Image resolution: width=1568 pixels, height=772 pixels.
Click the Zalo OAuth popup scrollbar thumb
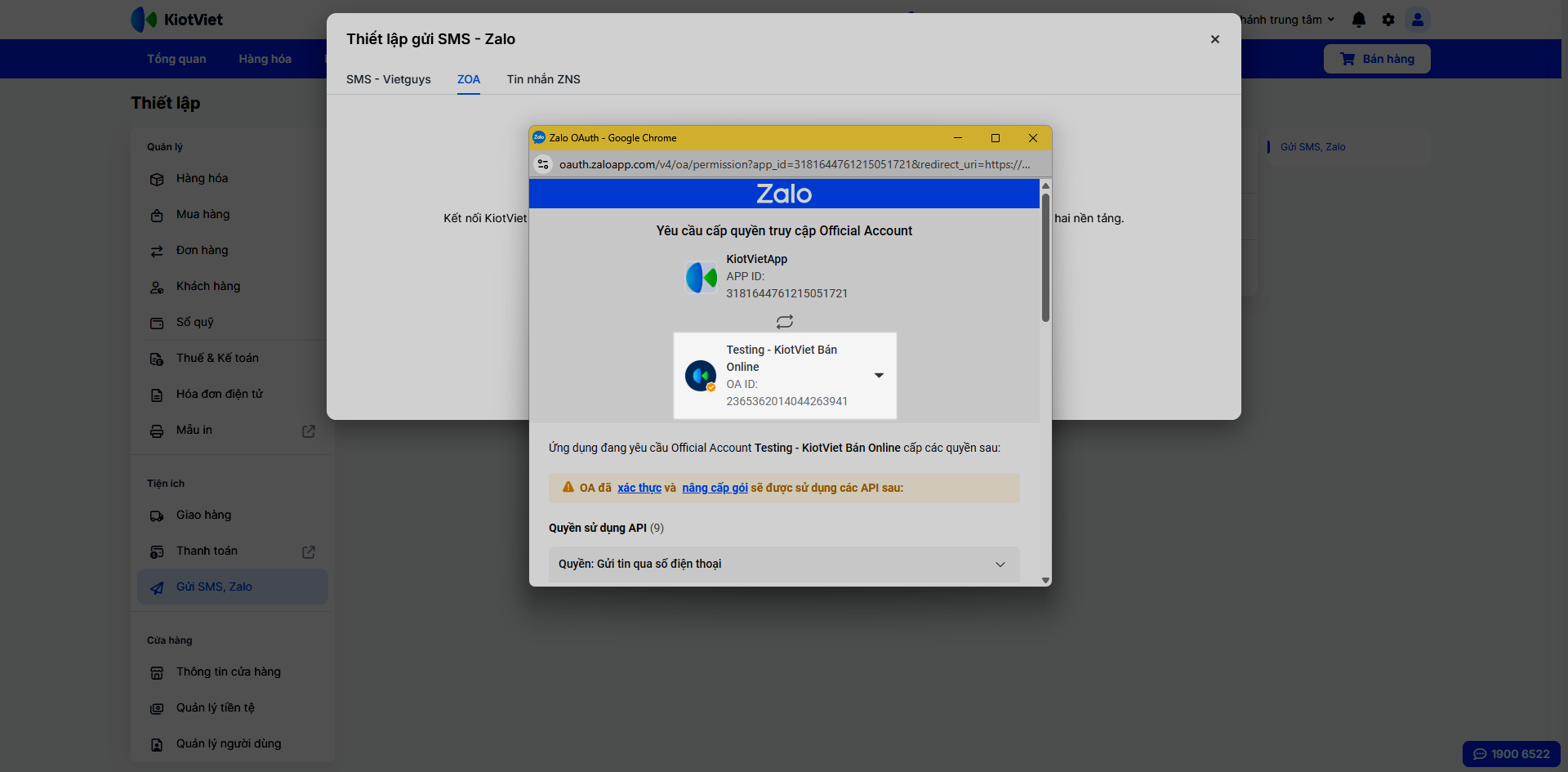1045,257
